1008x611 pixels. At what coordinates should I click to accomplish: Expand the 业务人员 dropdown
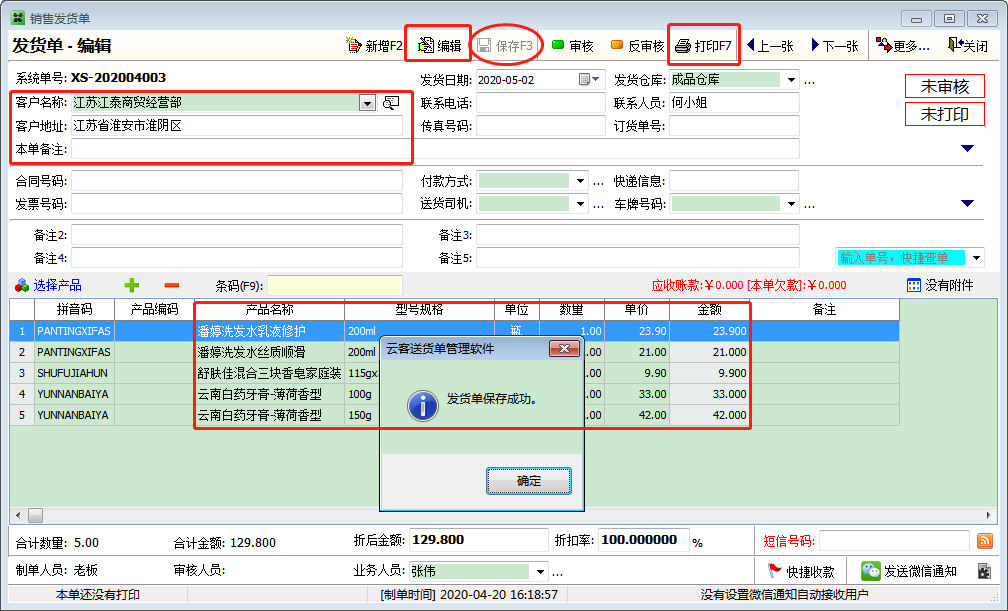[540, 571]
